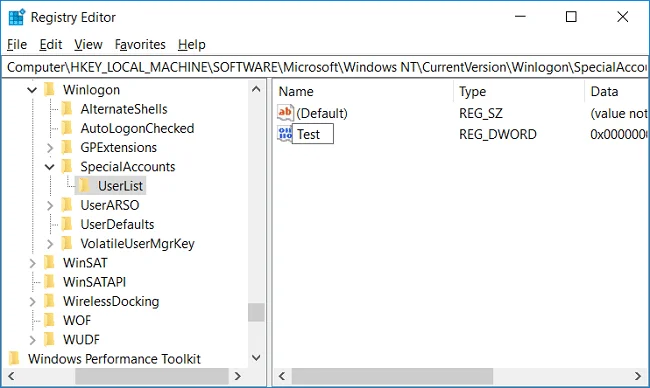The image size is (650, 388).
Task: Expand the GPExtensions key
Action: (x=50, y=148)
